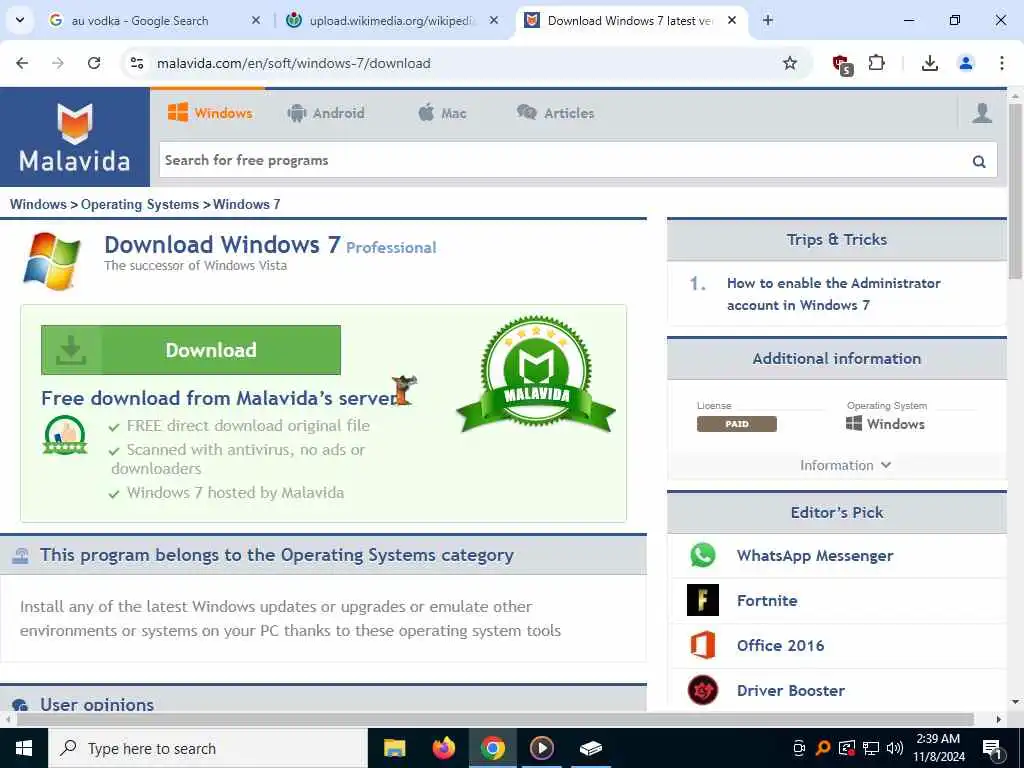Open the tab search dropdown arrow
The image size is (1024, 768).
20,20
